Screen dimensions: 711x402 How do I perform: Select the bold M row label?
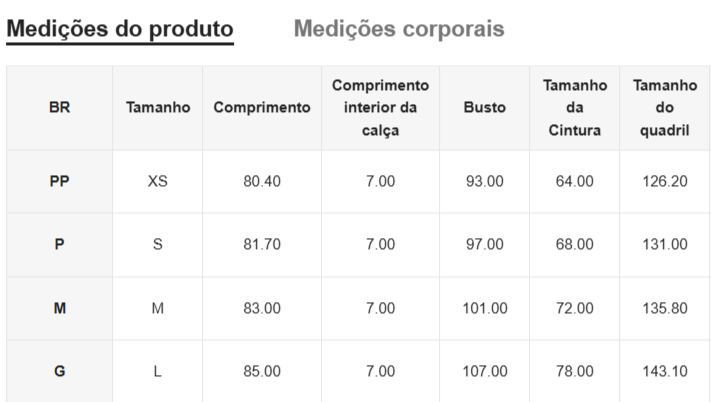point(59,308)
